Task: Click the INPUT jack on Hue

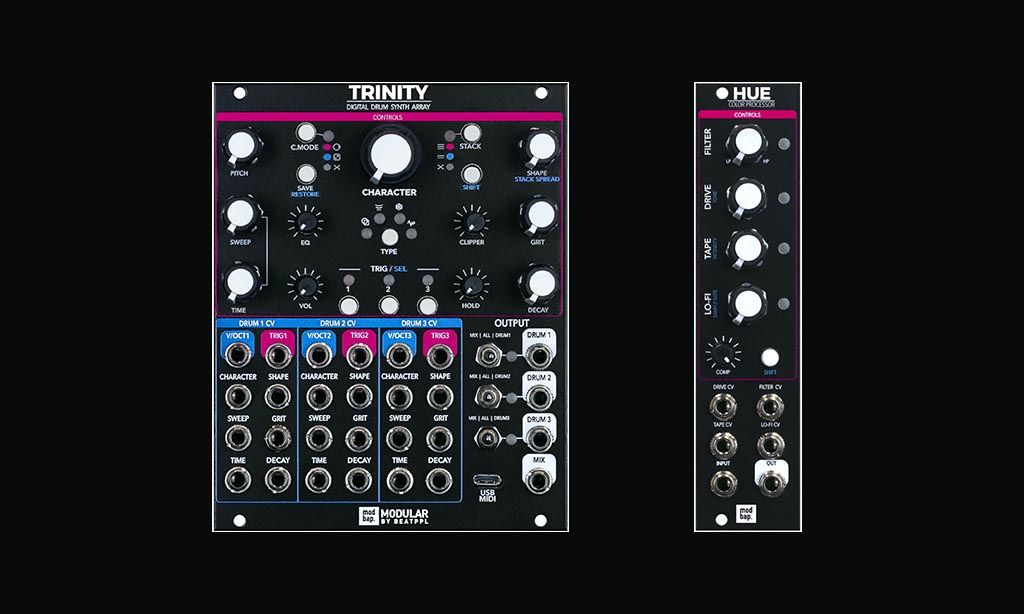Action: [x=723, y=483]
